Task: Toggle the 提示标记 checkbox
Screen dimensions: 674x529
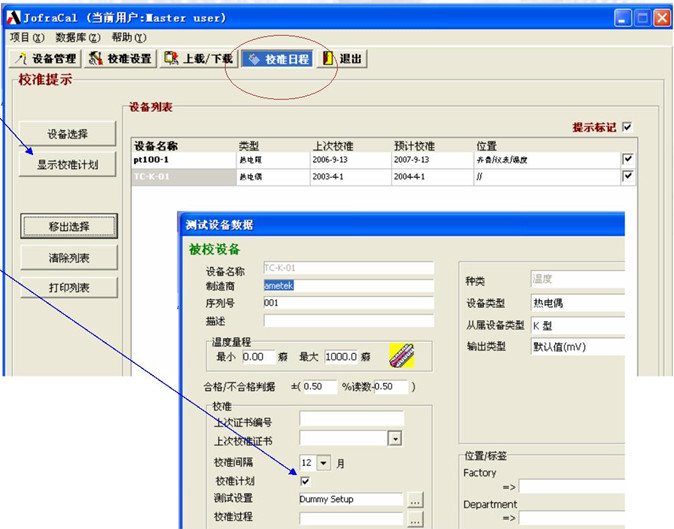Action: coord(627,127)
